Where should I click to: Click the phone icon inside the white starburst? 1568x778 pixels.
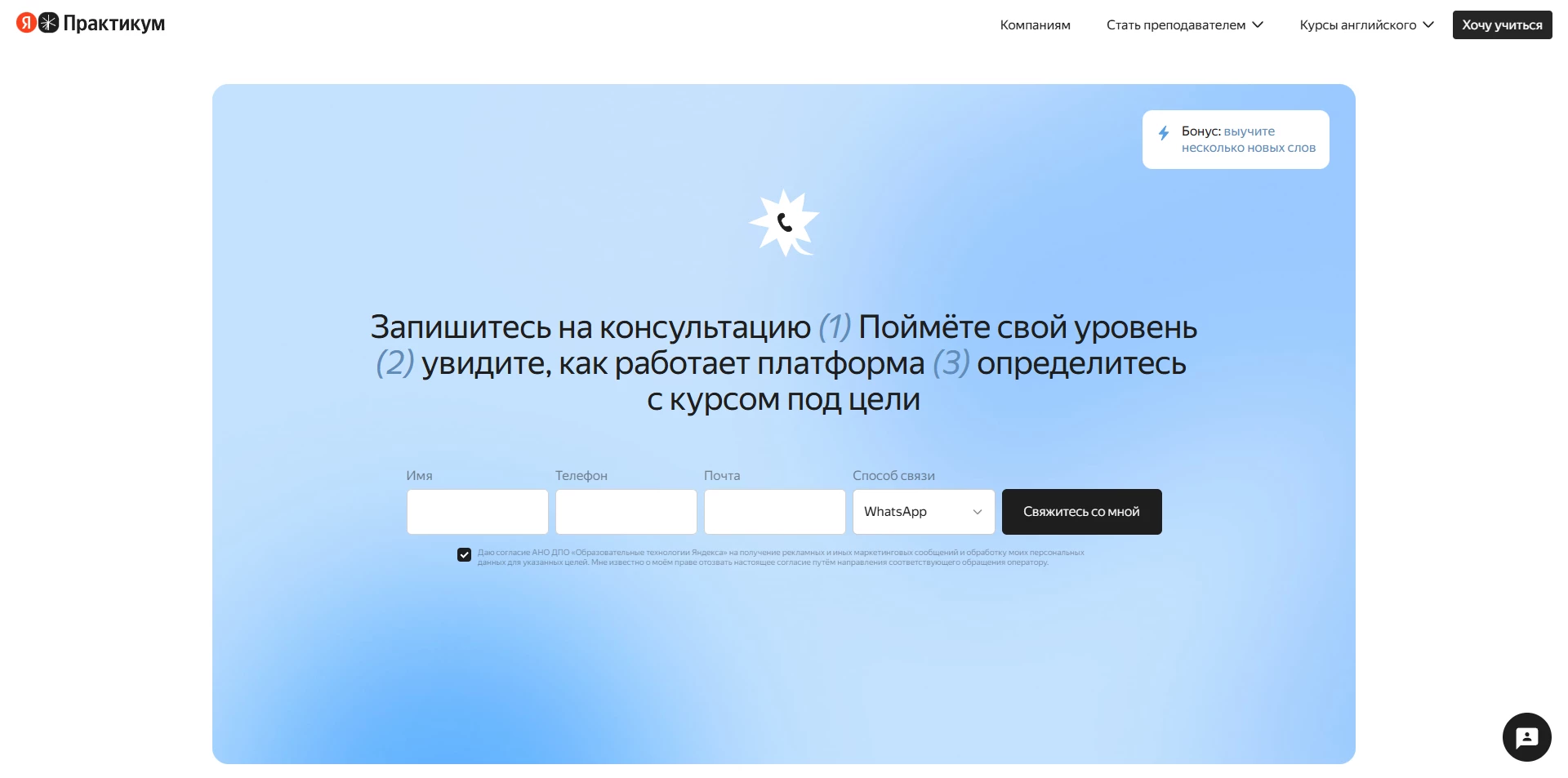785,221
